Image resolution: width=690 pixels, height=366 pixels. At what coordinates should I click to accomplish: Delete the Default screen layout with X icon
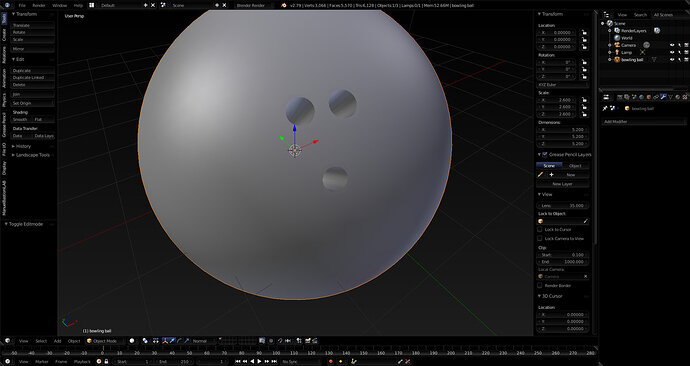(x=153, y=5)
